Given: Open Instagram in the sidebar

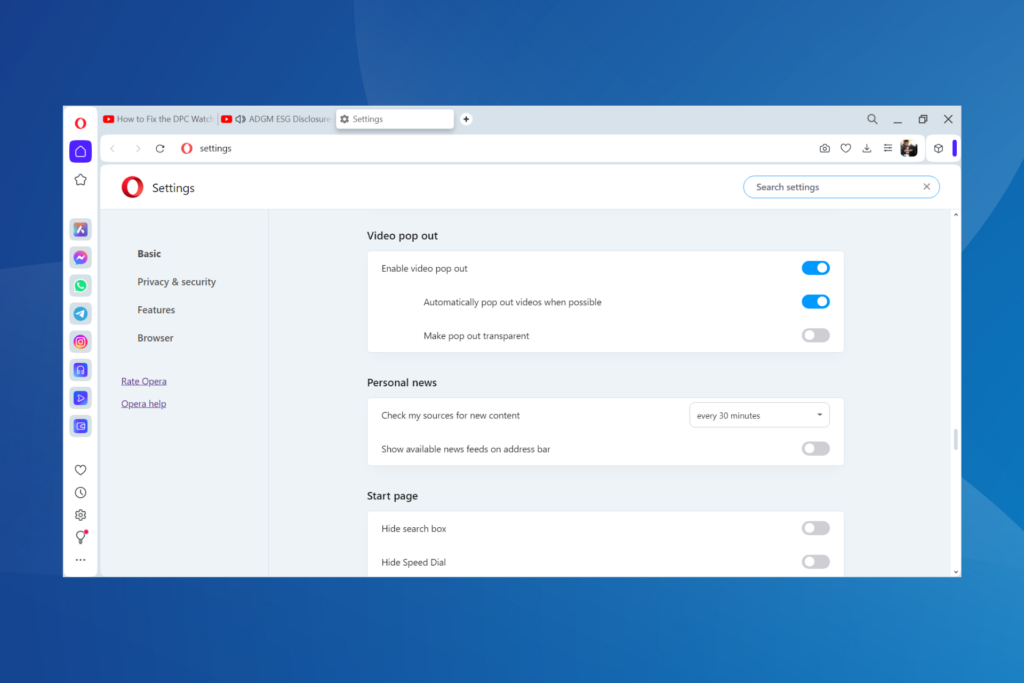Looking at the screenshot, I should (80, 342).
